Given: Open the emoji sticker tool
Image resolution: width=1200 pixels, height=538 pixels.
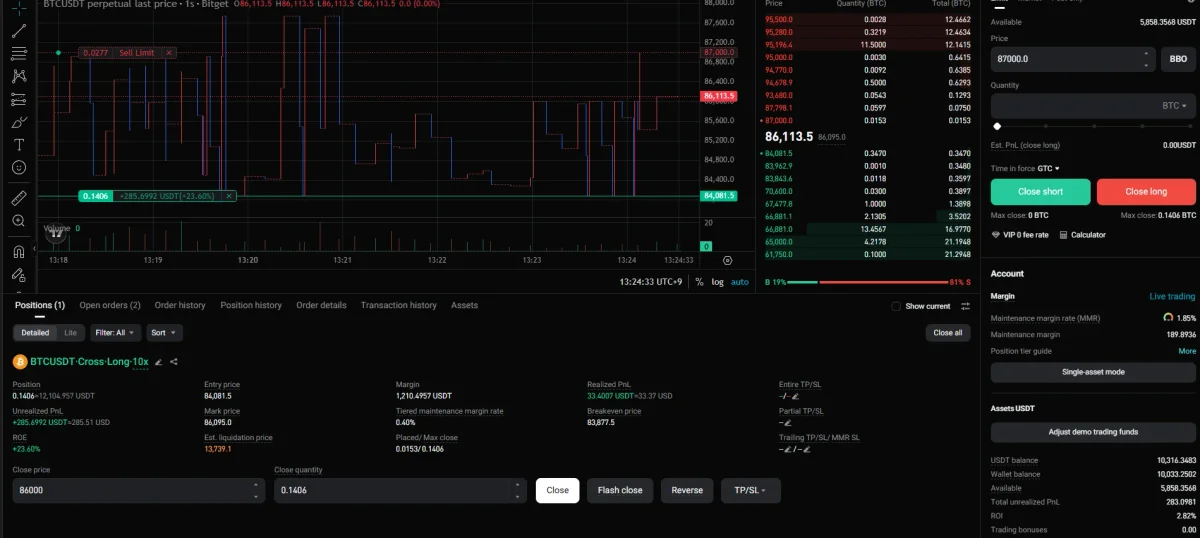Looking at the screenshot, I should point(18,169).
